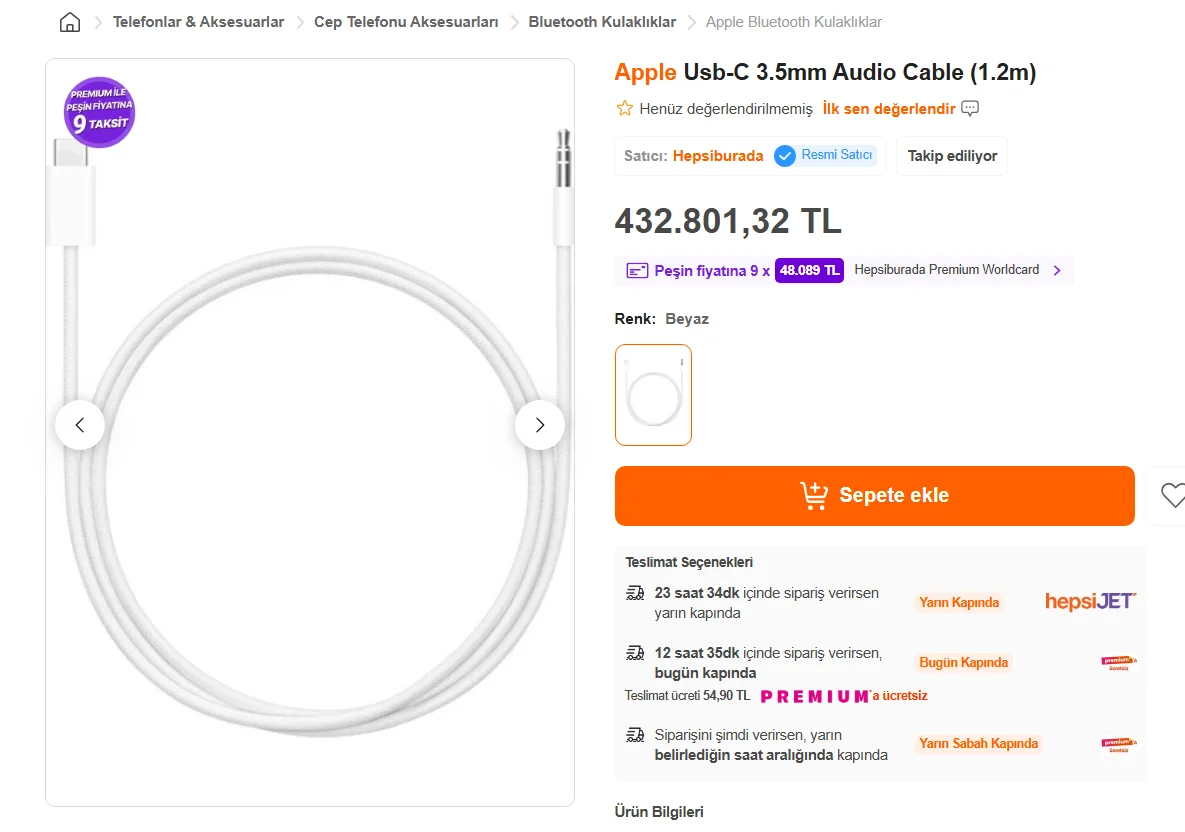Click the blue verified seller badge
Screen dimensions: 1185x832
tap(785, 156)
